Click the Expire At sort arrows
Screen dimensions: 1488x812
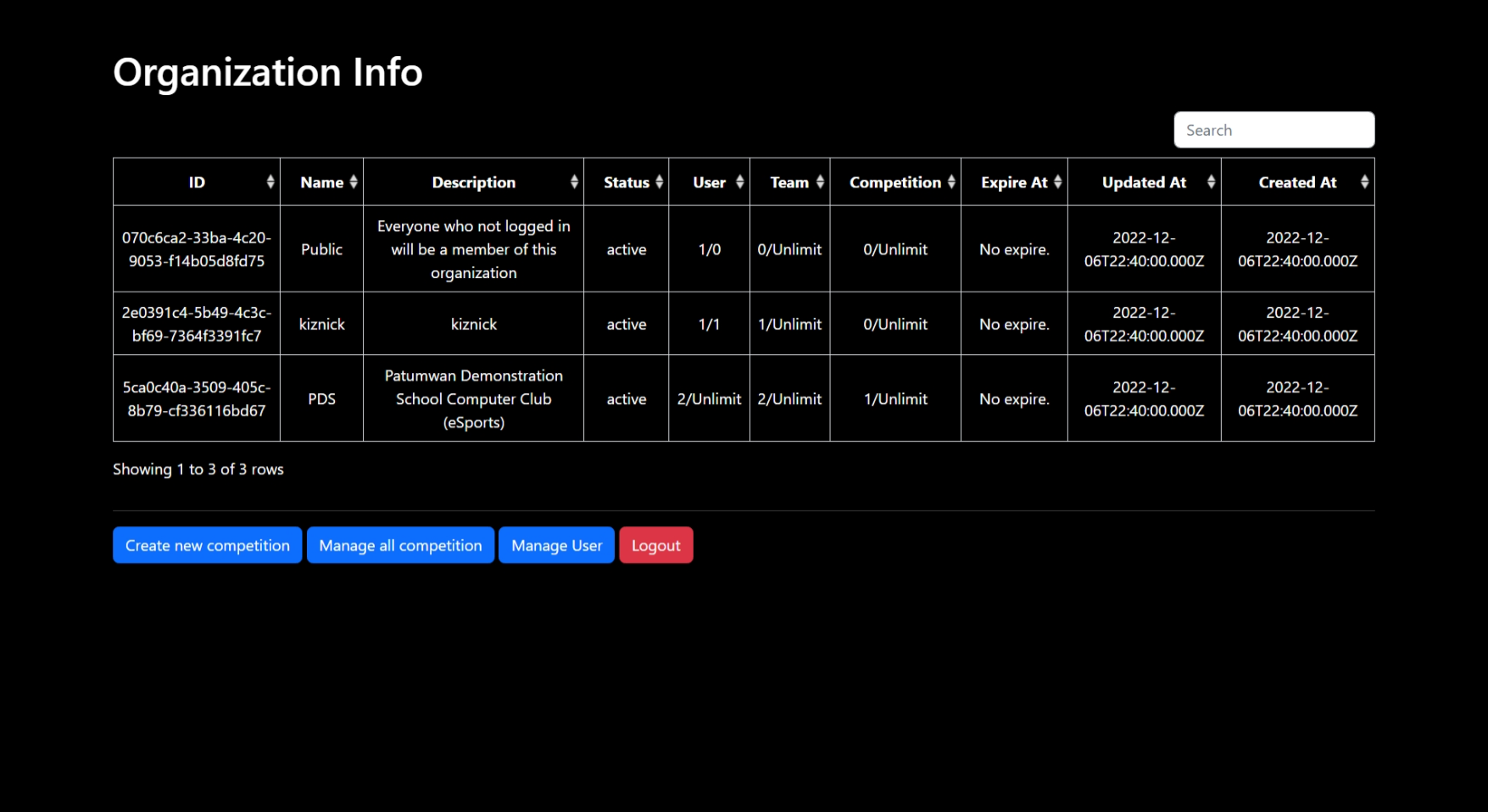(x=1057, y=182)
